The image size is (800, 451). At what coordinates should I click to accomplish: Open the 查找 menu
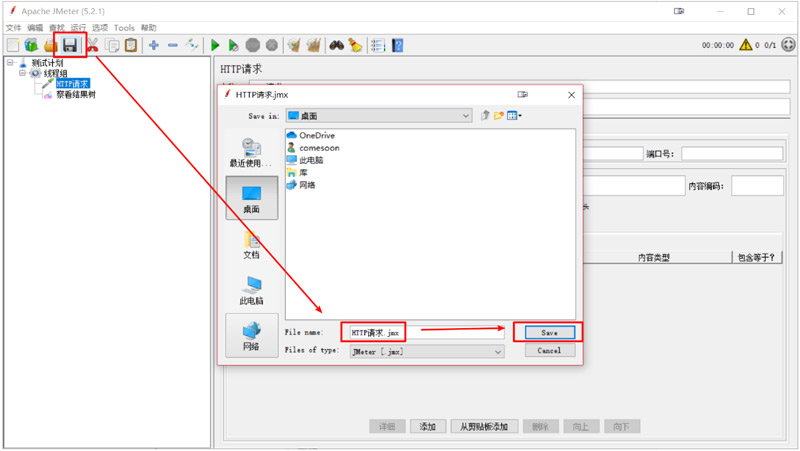(57, 28)
